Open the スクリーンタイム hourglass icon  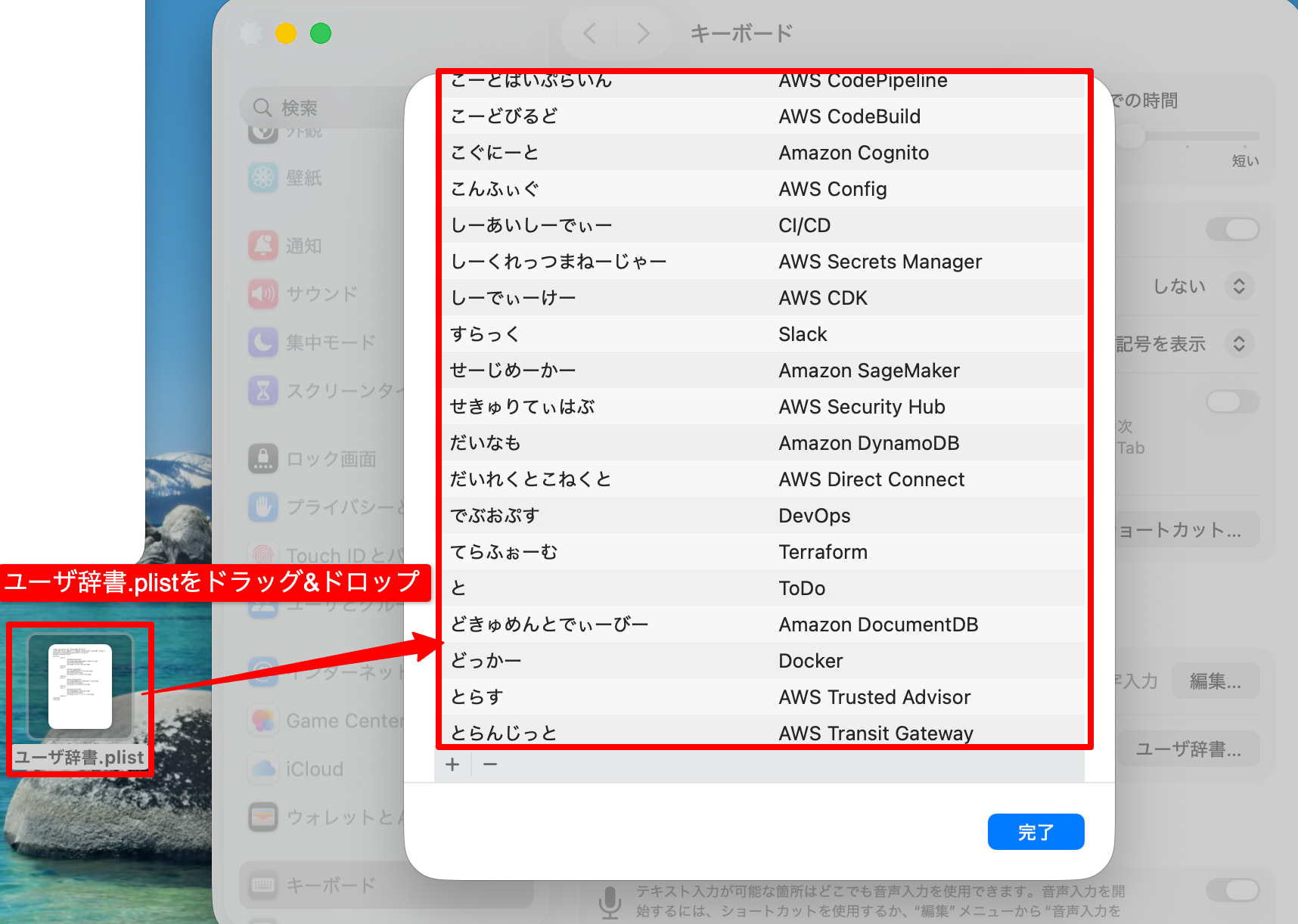(263, 390)
